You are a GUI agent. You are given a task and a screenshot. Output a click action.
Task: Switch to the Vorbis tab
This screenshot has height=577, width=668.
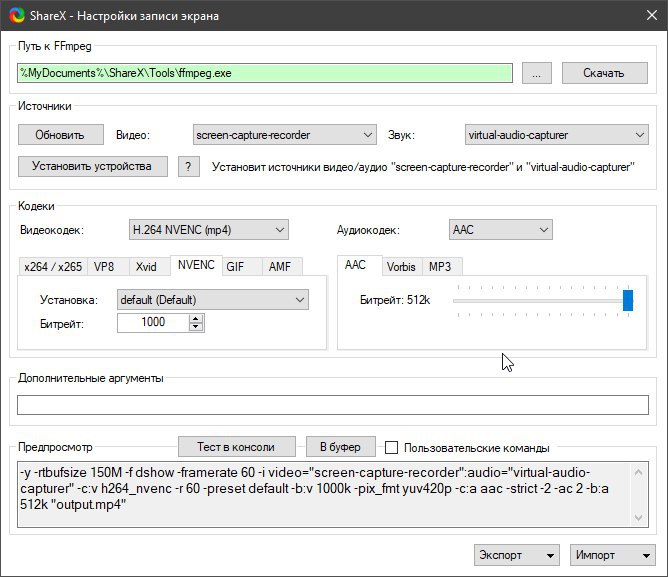pos(401,267)
